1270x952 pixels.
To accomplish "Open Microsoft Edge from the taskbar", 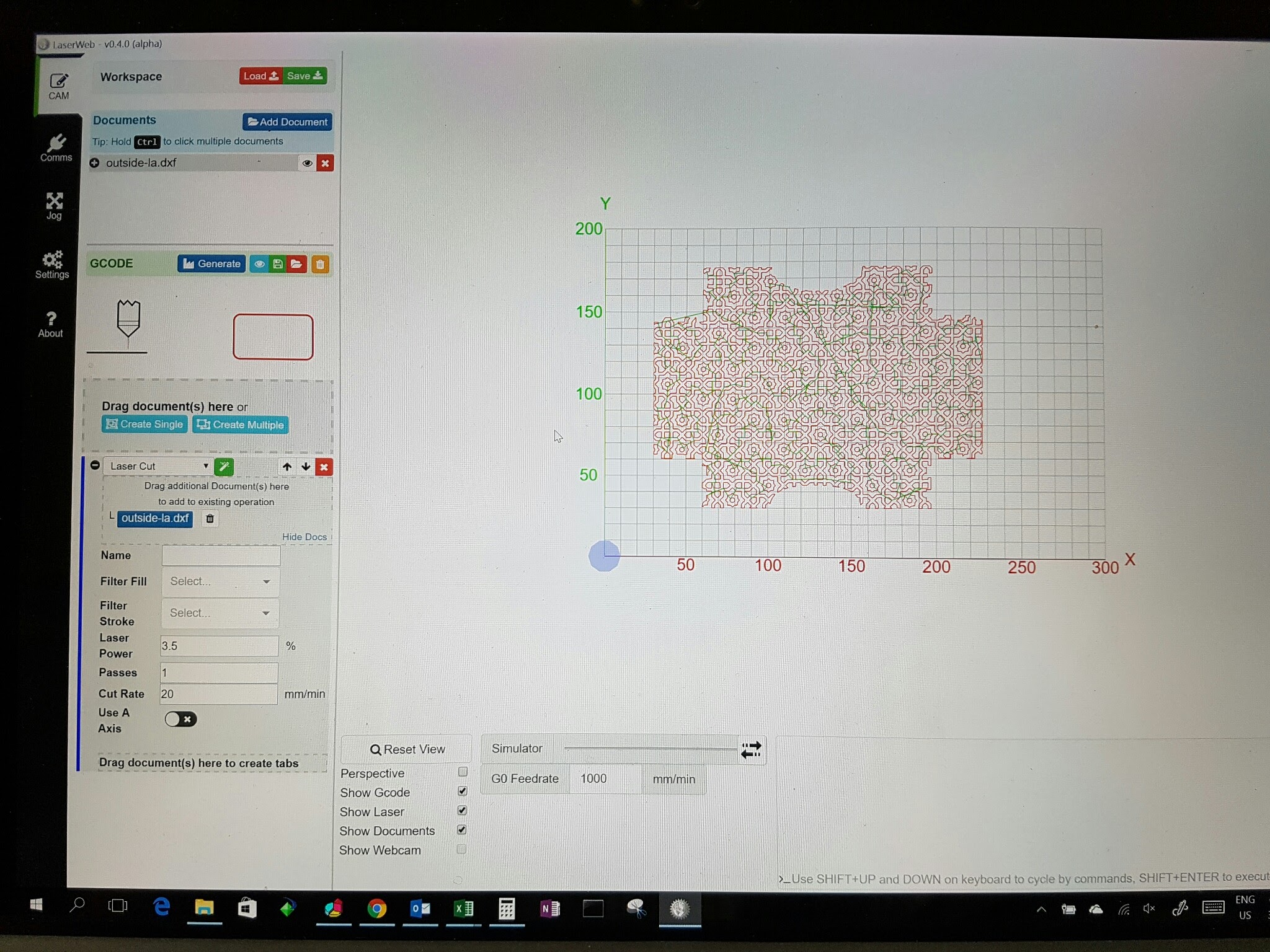I will click(x=162, y=907).
